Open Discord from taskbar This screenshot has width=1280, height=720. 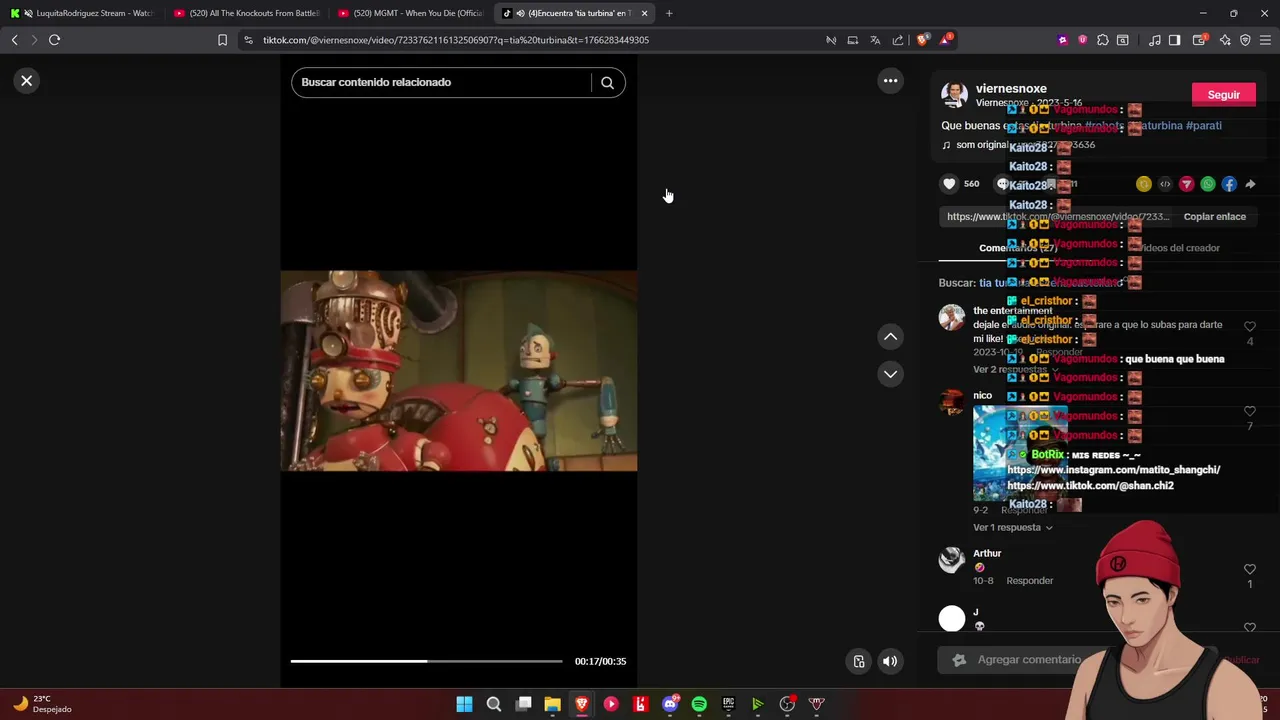point(670,704)
